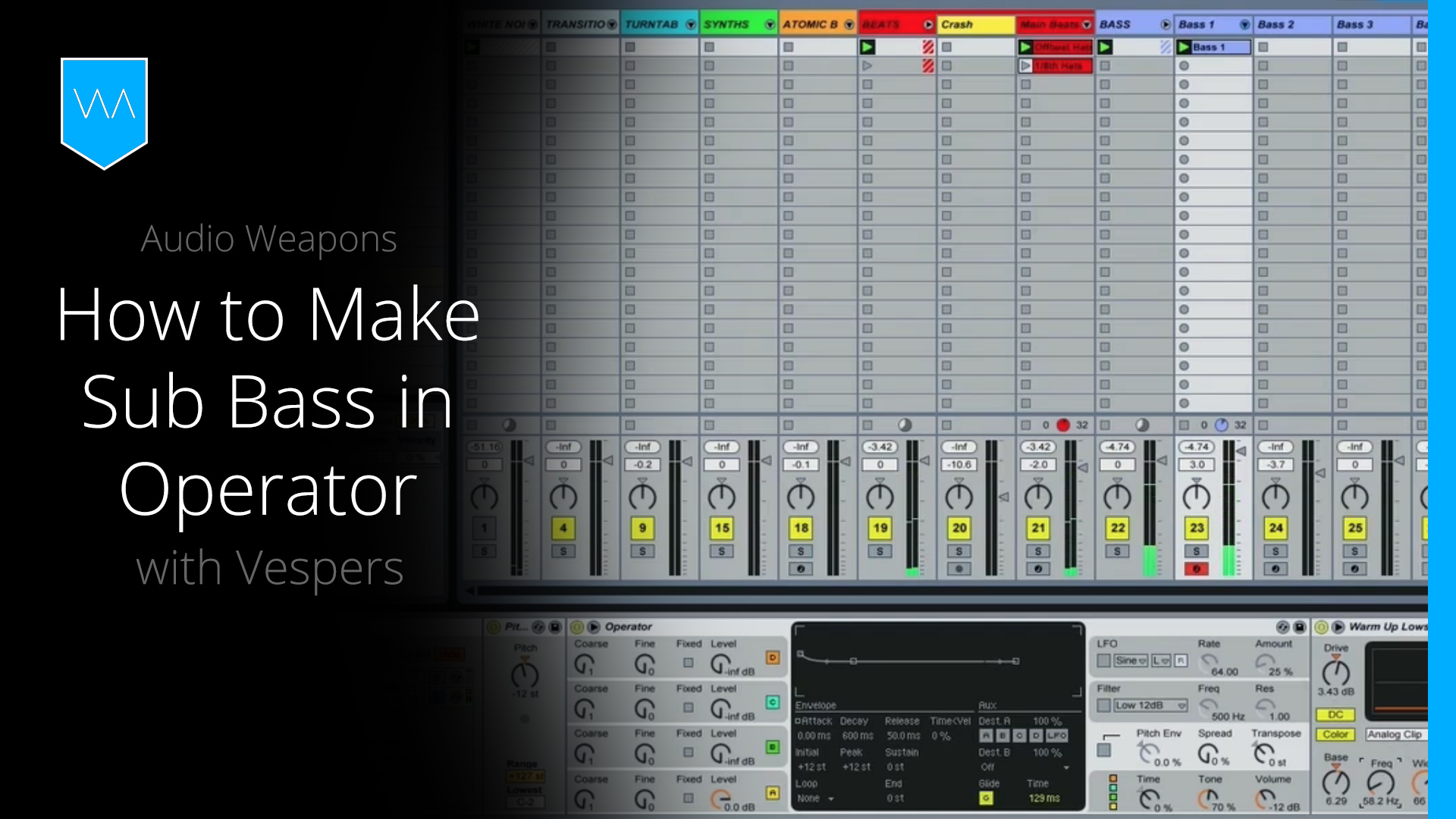Viewport: 1456px width, 819px height.
Task: Unfold the SYNTHS group track
Action: tap(770, 25)
